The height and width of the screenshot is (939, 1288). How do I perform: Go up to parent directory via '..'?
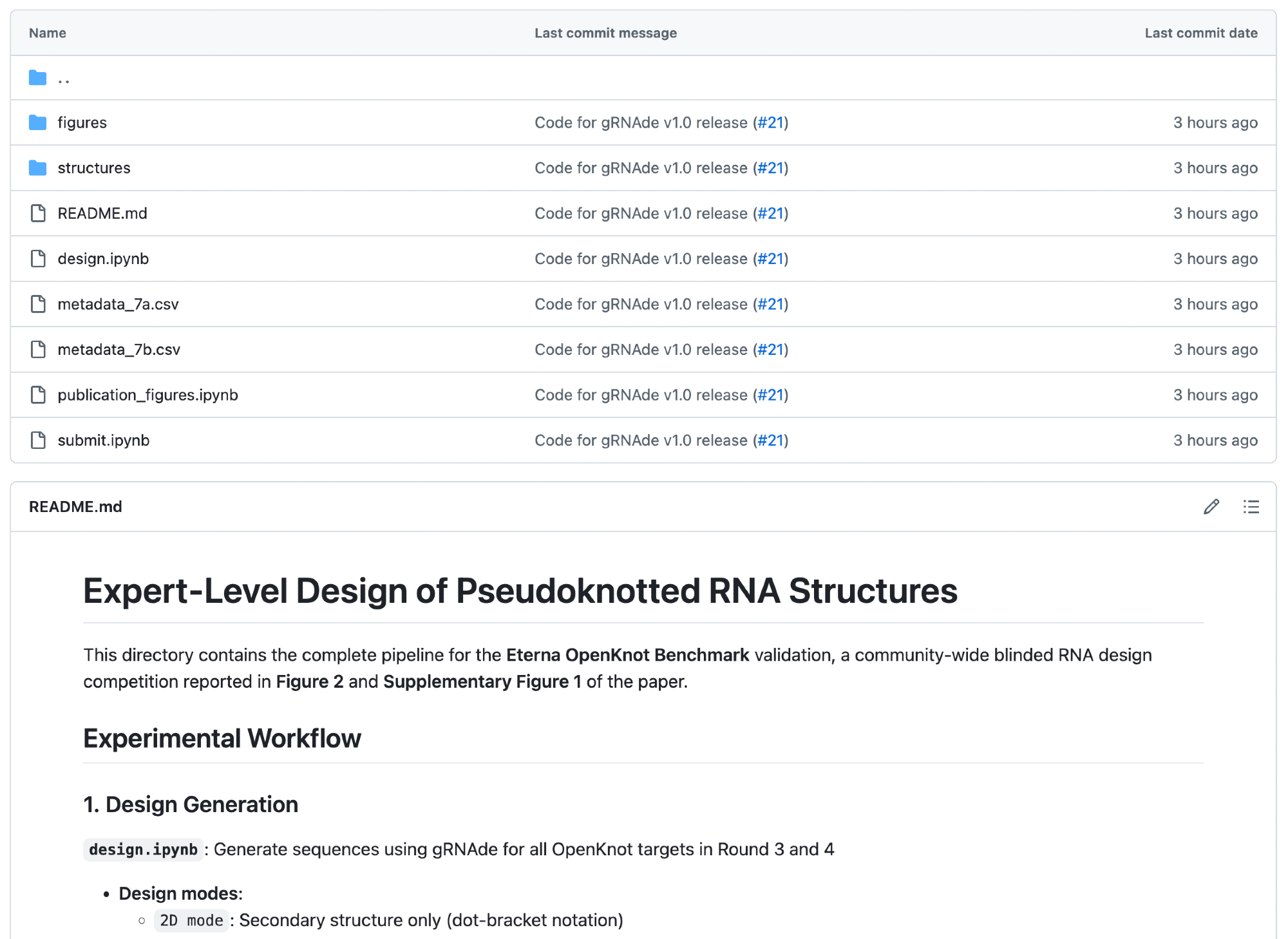click(x=64, y=79)
